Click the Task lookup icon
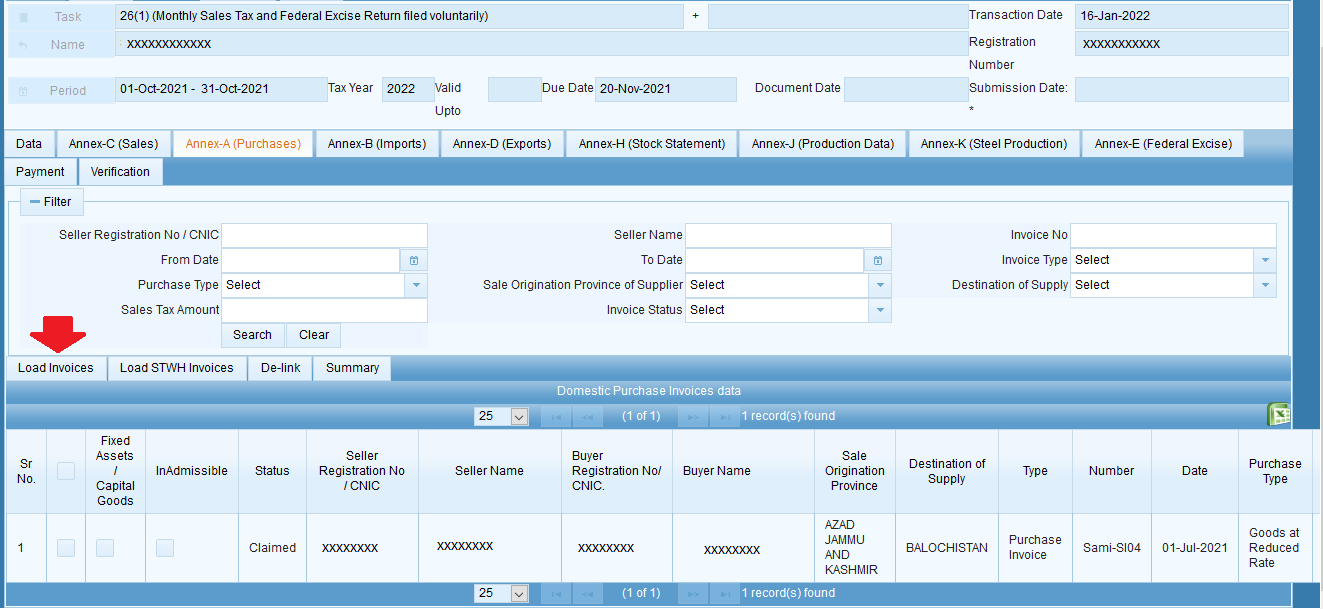Screen dimensions: 1323x609 click(x=25, y=17)
